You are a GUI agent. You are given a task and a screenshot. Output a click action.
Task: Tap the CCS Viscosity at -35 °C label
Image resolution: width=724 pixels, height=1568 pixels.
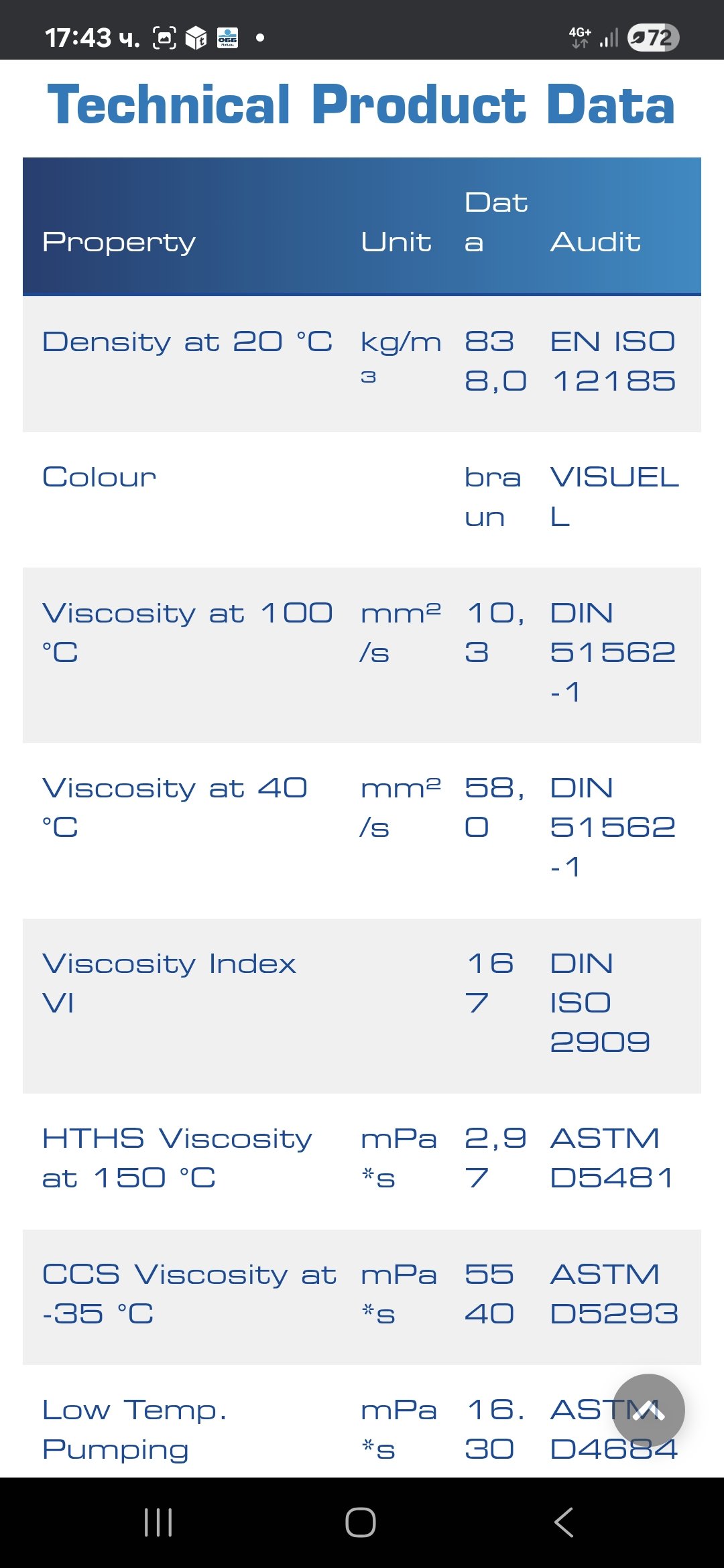click(x=189, y=1294)
